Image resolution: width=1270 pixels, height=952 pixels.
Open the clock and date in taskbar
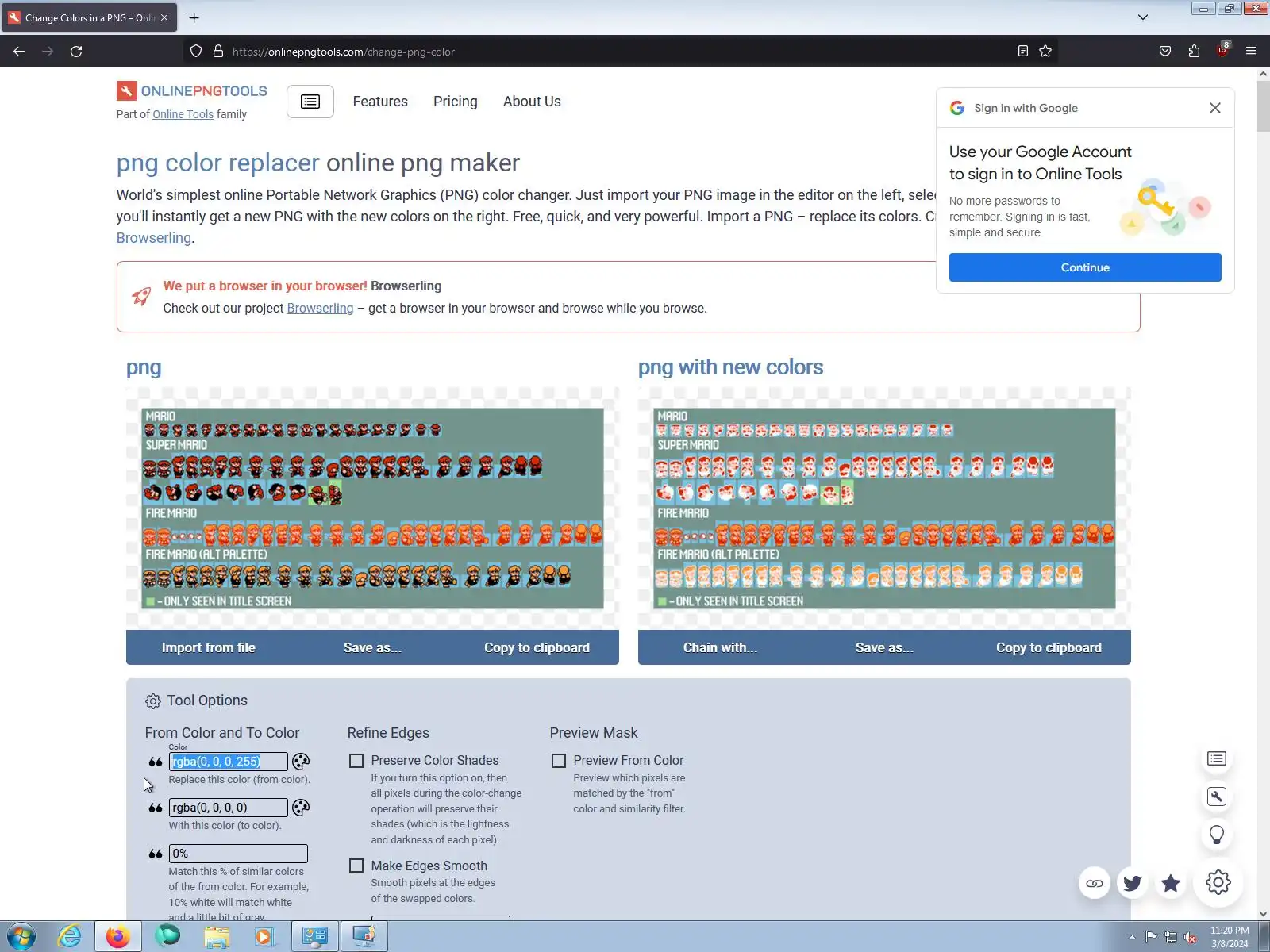[1230, 937]
